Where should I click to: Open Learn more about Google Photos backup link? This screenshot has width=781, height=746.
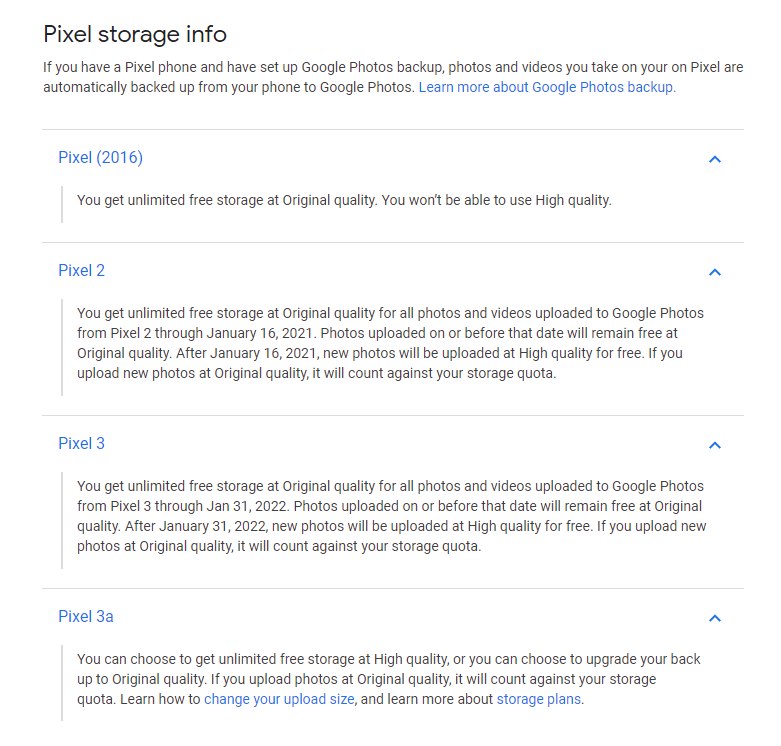[547, 88]
